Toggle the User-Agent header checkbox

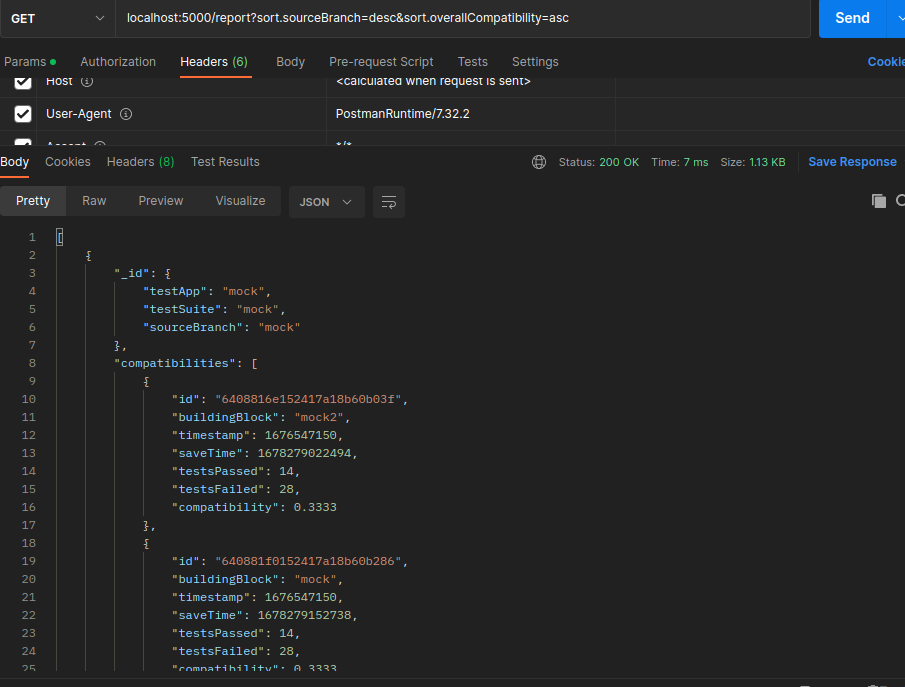pyautogui.click(x=23, y=114)
